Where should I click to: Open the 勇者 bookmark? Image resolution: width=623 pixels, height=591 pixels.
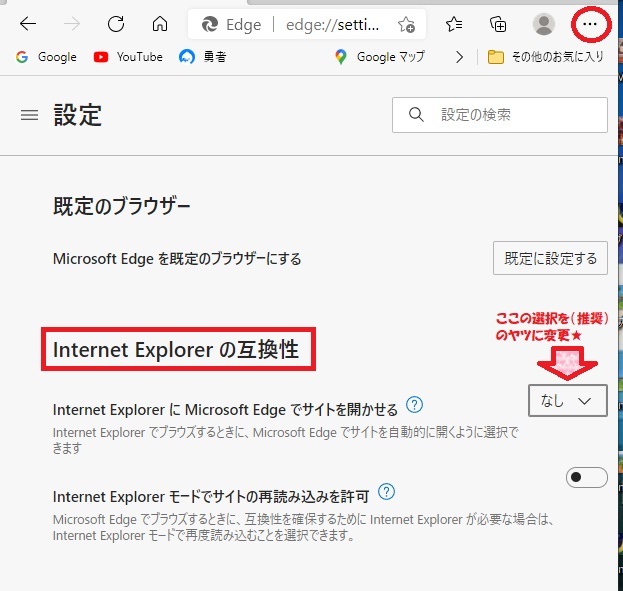(x=203, y=57)
